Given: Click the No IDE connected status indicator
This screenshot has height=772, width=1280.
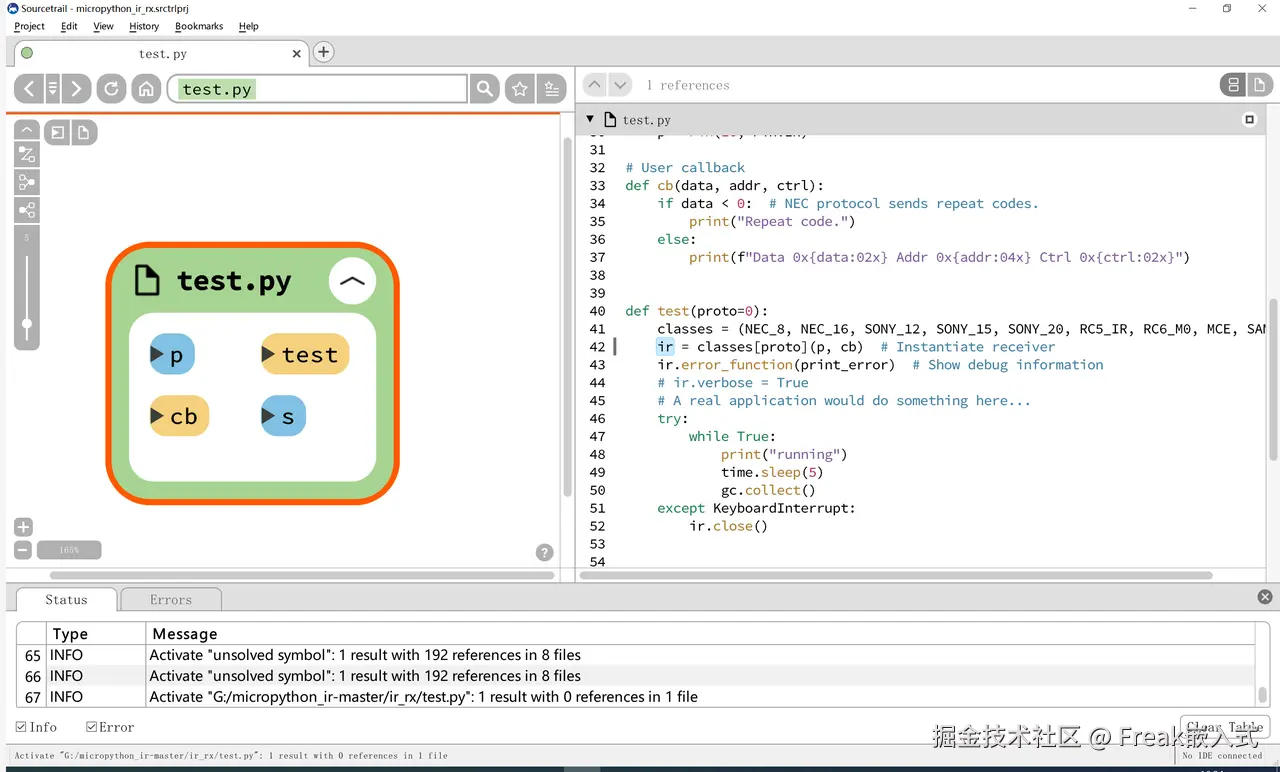Looking at the screenshot, I should tap(1222, 756).
